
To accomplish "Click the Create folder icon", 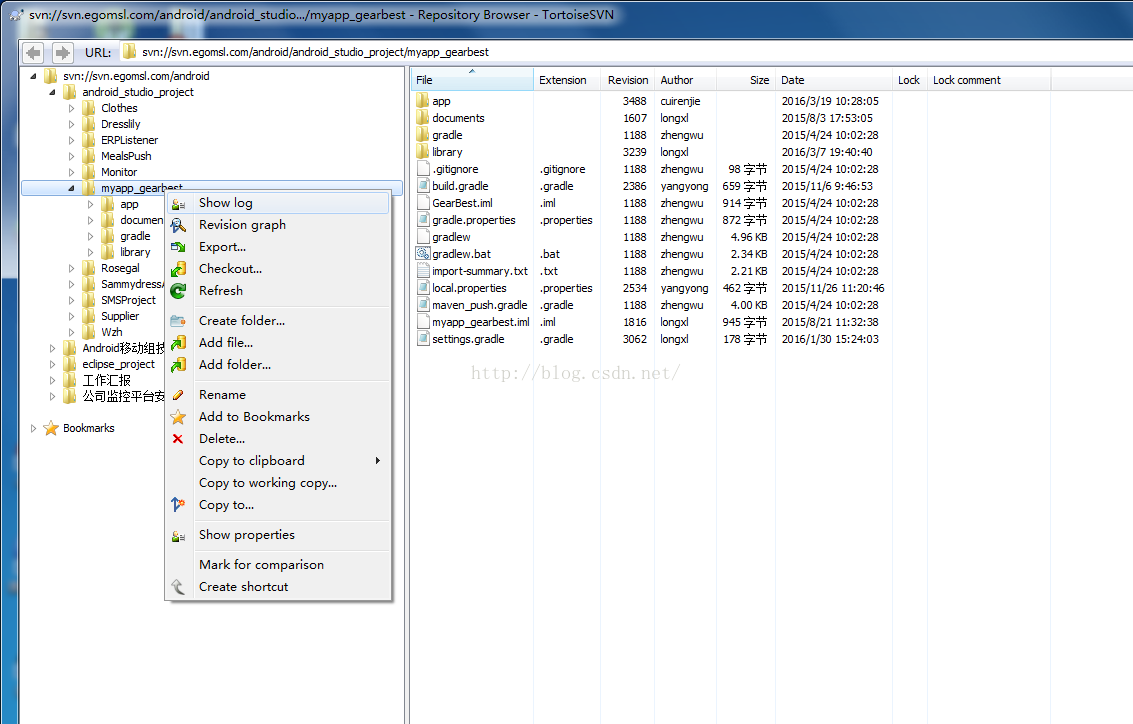I will click(178, 321).
